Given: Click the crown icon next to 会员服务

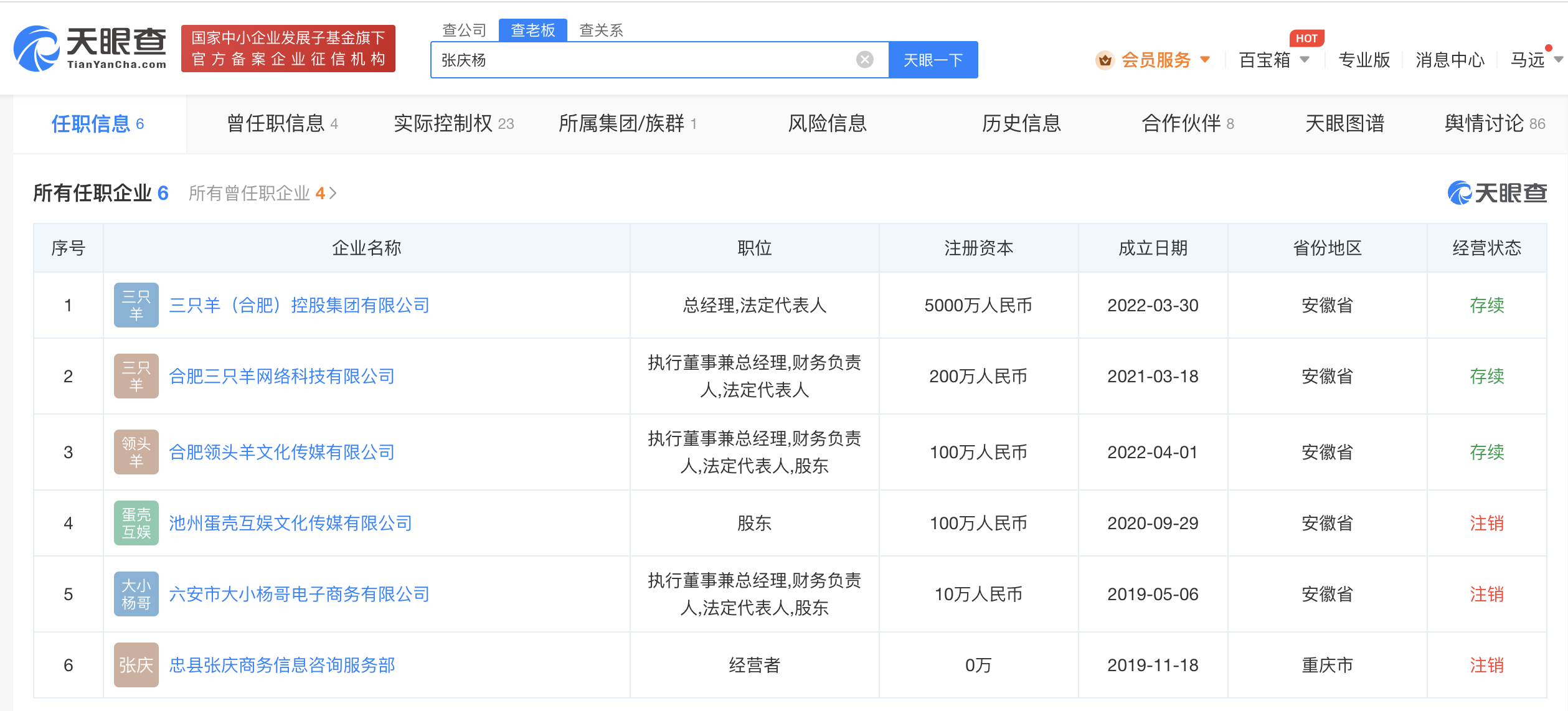Looking at the screenshot, I should tap(1105, 60).
